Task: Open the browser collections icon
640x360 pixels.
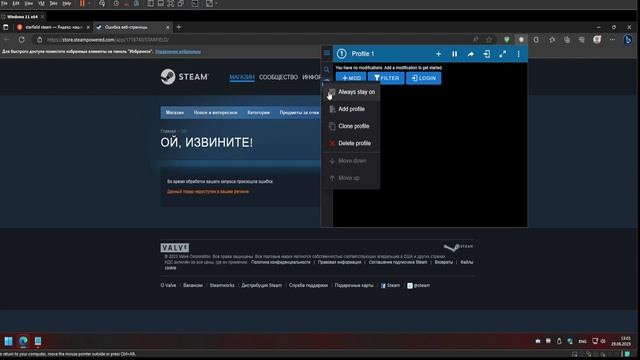Action: (567, 40)
